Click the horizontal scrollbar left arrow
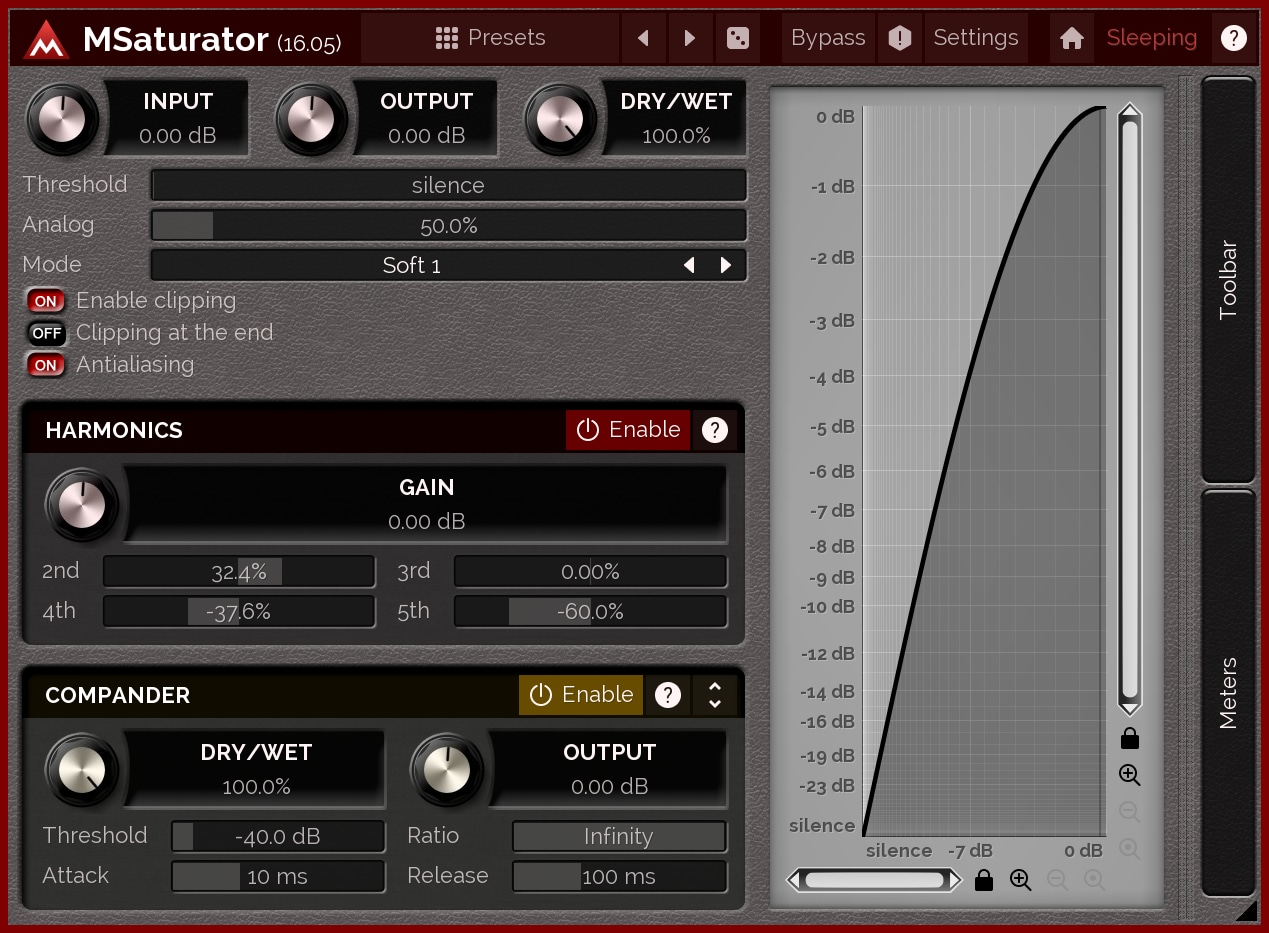Image resolution: width=1269 pixels, height=933 pixels. pos(795,880)
